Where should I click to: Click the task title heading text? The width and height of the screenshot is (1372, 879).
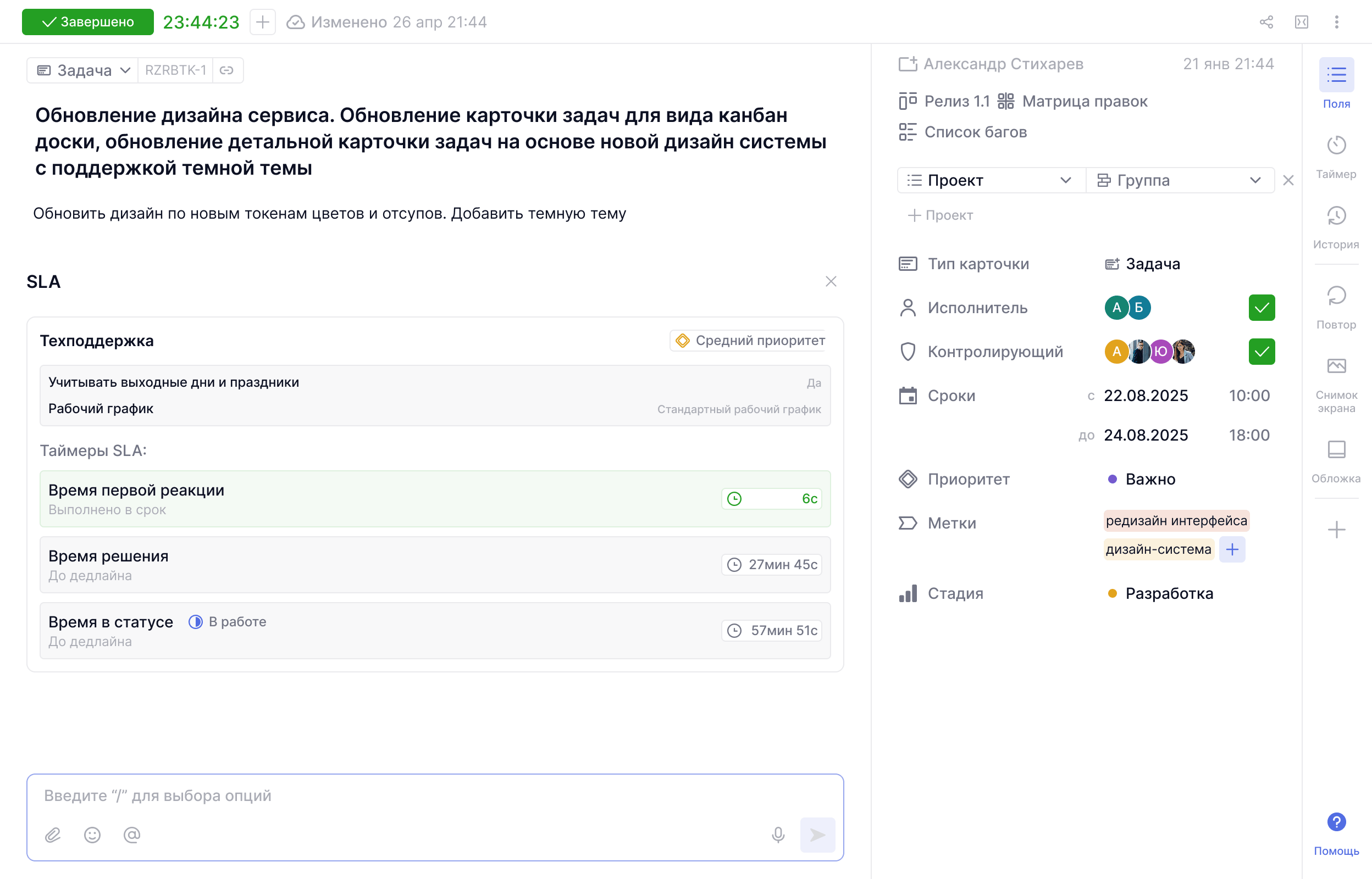[431, 142]
